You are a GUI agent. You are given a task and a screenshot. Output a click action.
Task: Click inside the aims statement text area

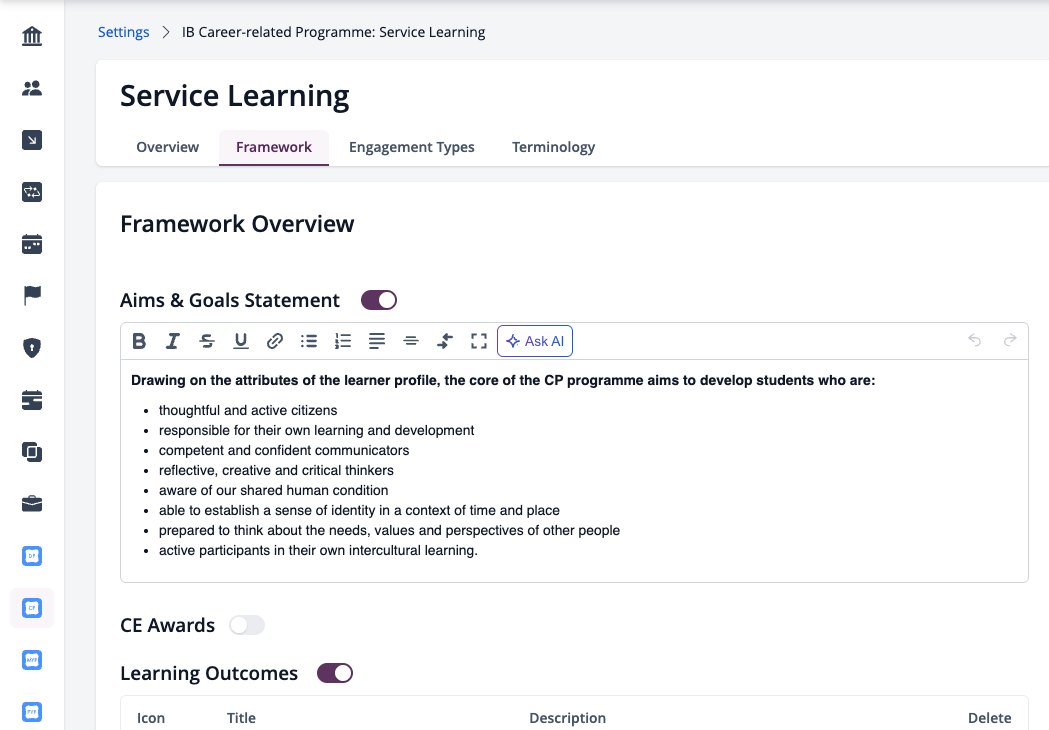click(574, 471)
